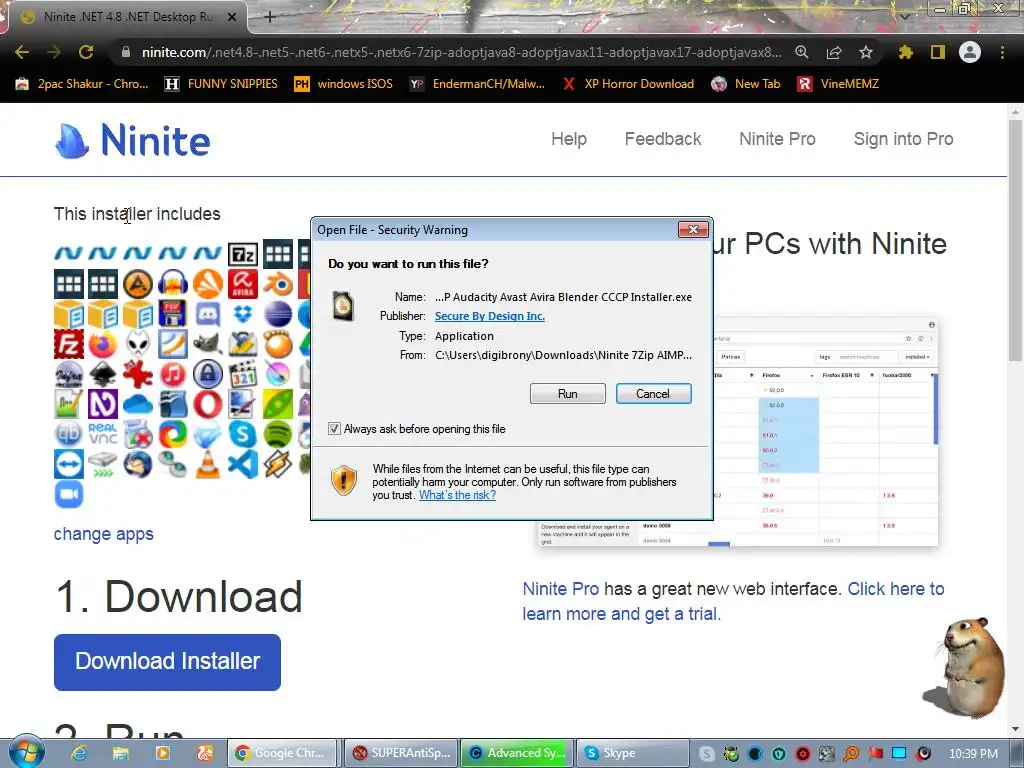Click the iTunes music note icon
Image resolution: width=1024 pixels, height=768 pixels.
point(172,374)
